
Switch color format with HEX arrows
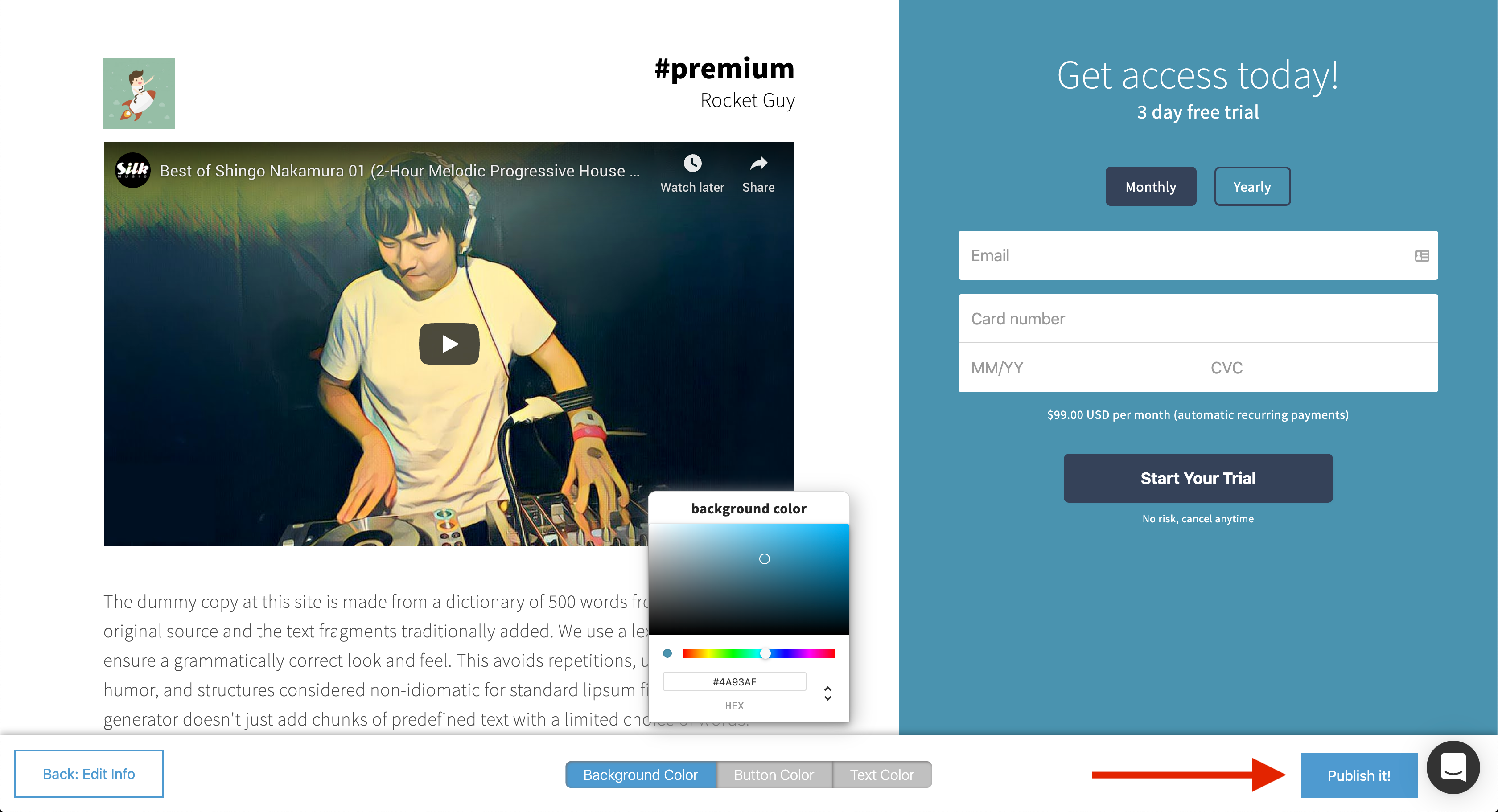click(827, 693)
